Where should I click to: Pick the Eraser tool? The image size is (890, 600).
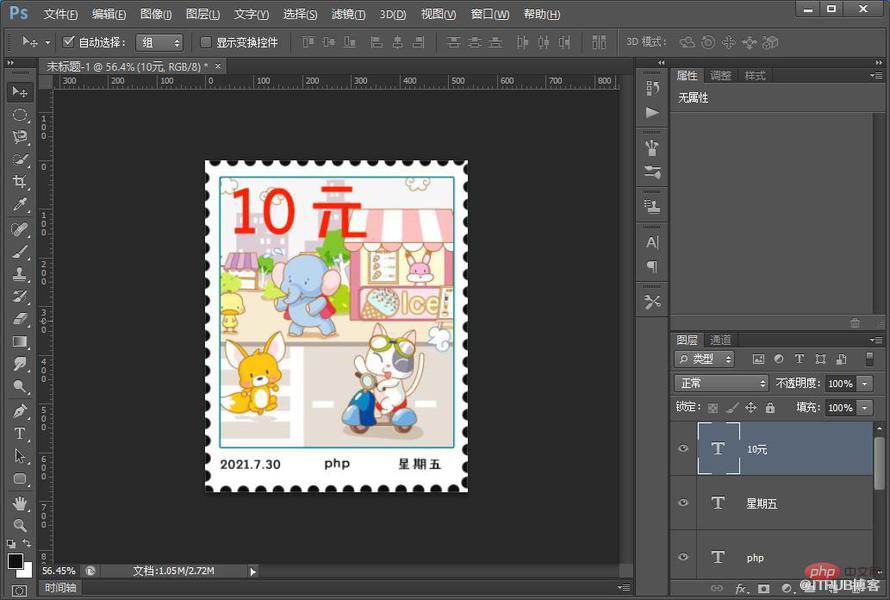20,319
